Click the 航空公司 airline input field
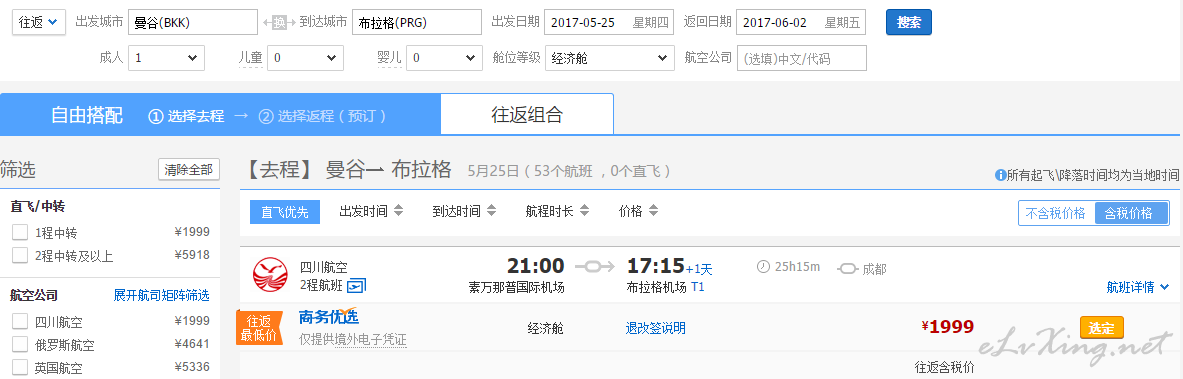Screen dimensions: 1183x379 (x=802, y=58)
